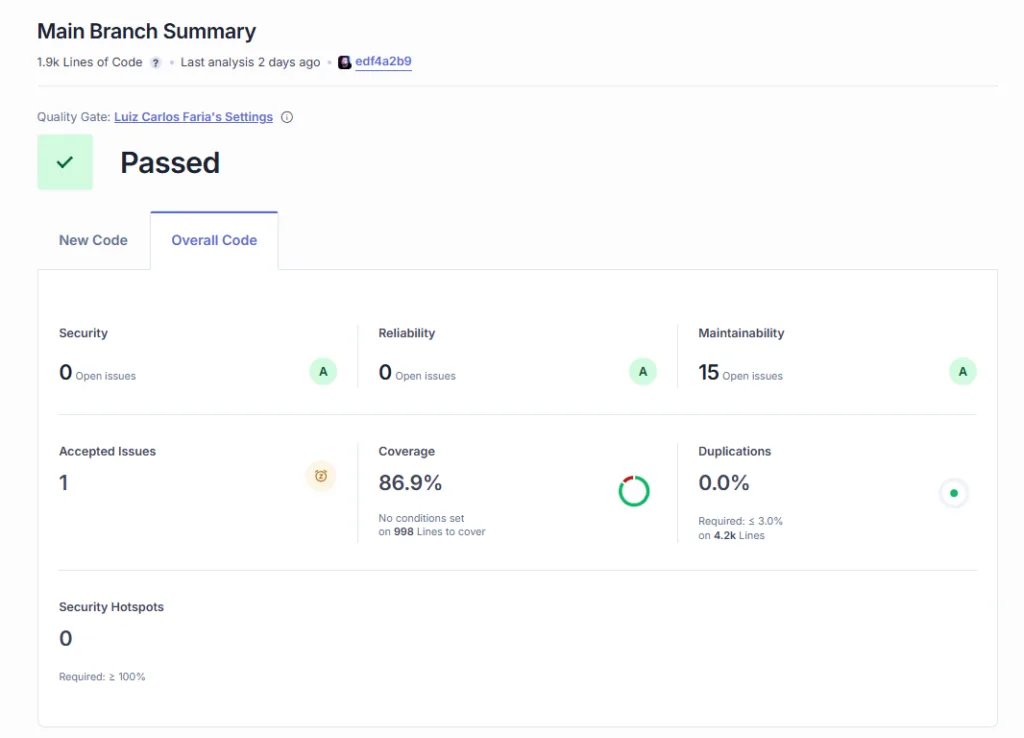Image resolution: width=1024 pixels, height=738 pixels.
Task: Click the commit author avatar icon
Action: coord(344,62)
